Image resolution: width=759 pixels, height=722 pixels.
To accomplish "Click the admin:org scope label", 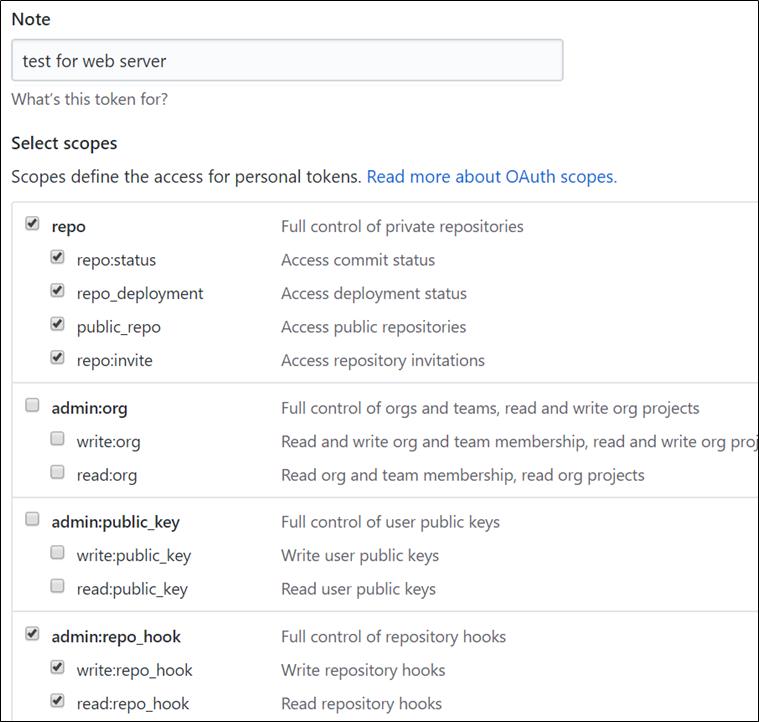I will click(89, 408).
